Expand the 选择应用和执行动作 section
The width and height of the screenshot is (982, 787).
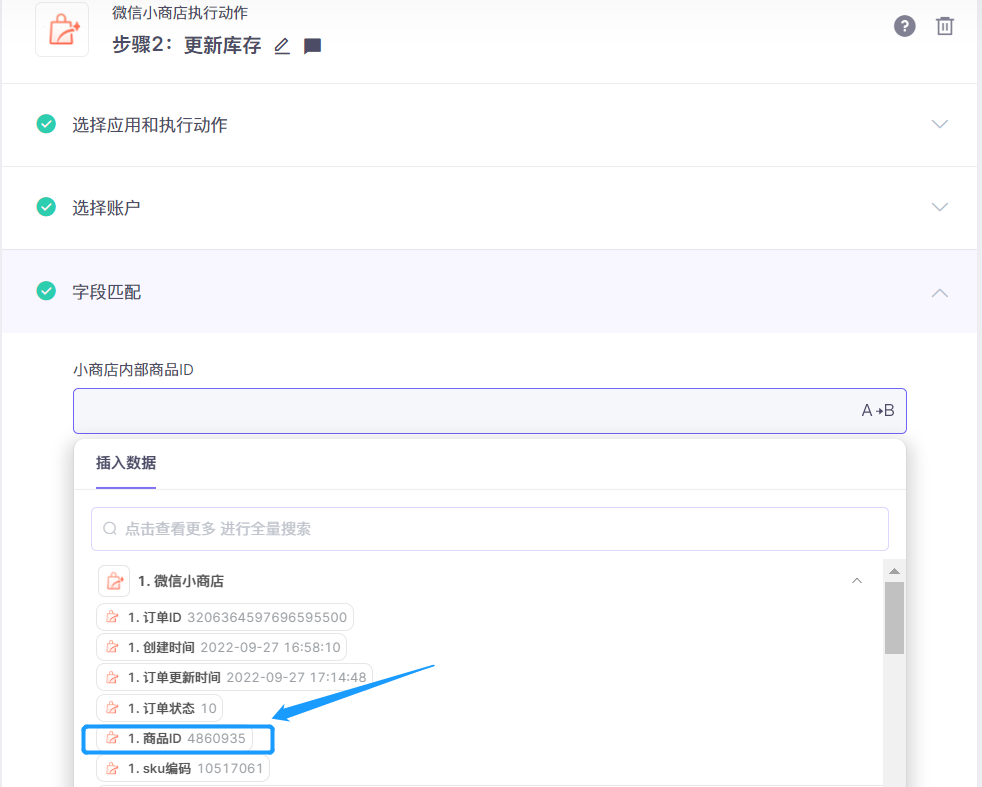(939, 125)
